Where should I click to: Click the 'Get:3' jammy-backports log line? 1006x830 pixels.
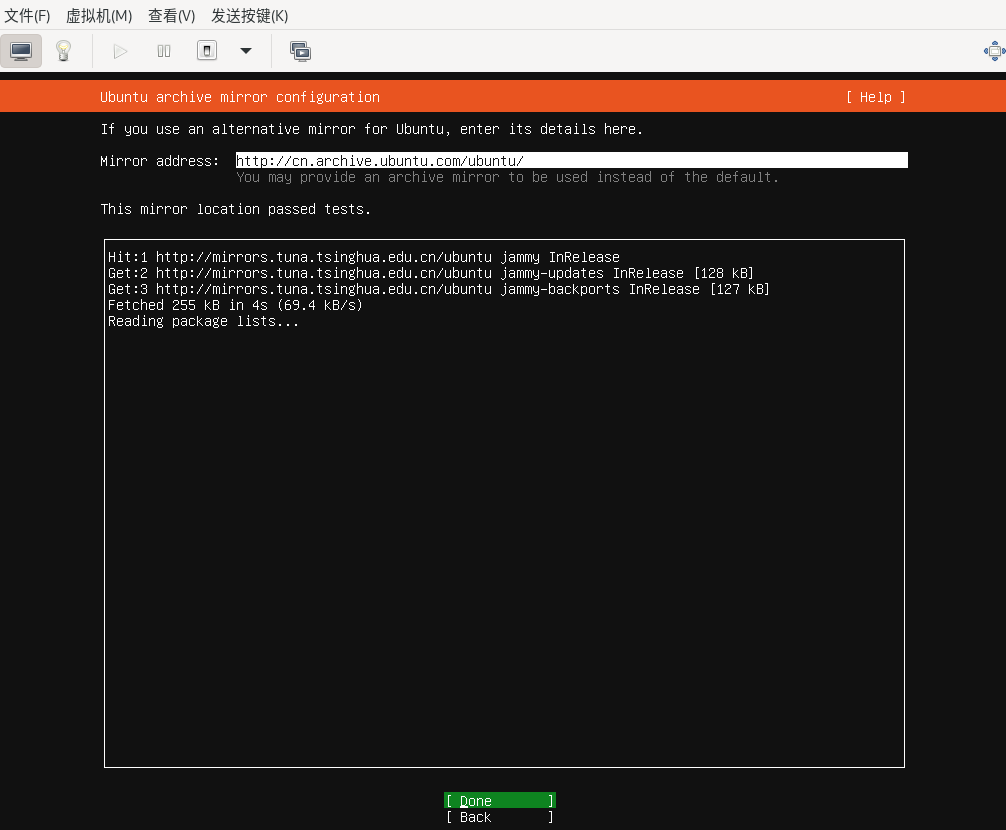[x=439, y=289]
